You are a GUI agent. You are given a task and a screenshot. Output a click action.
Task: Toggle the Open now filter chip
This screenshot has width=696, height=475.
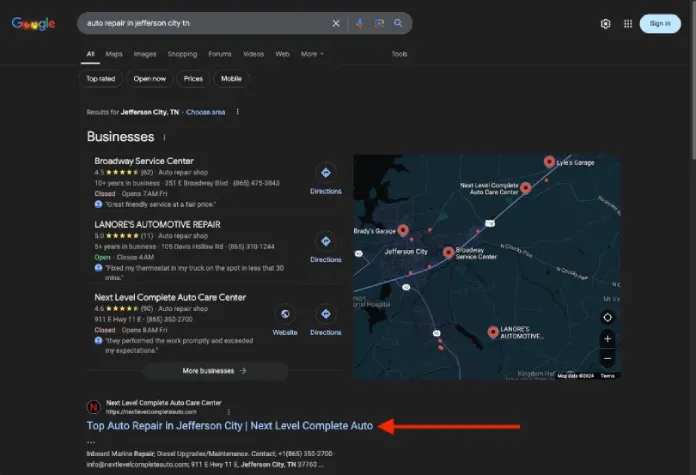click(150, 79)
